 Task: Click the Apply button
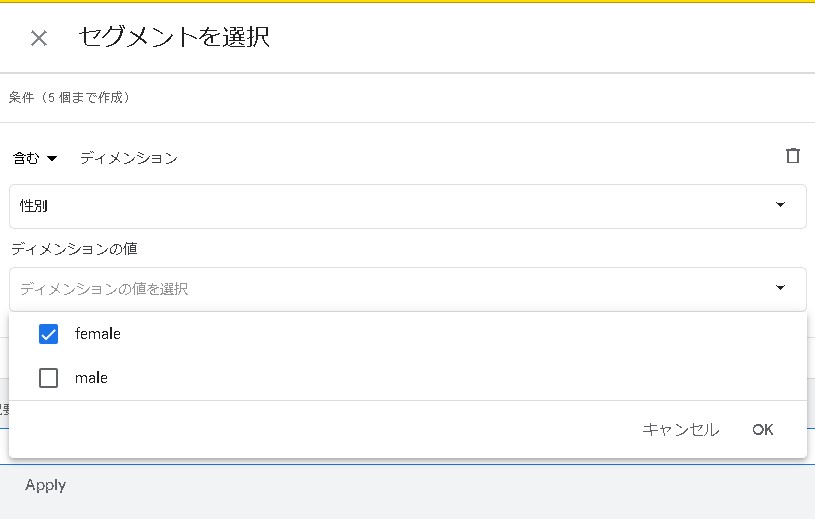click(x=46, y=485)
